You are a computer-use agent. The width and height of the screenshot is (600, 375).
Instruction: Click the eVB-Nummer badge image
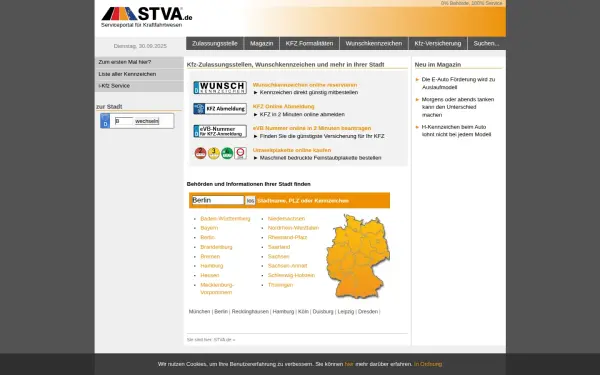pos(220,131)
